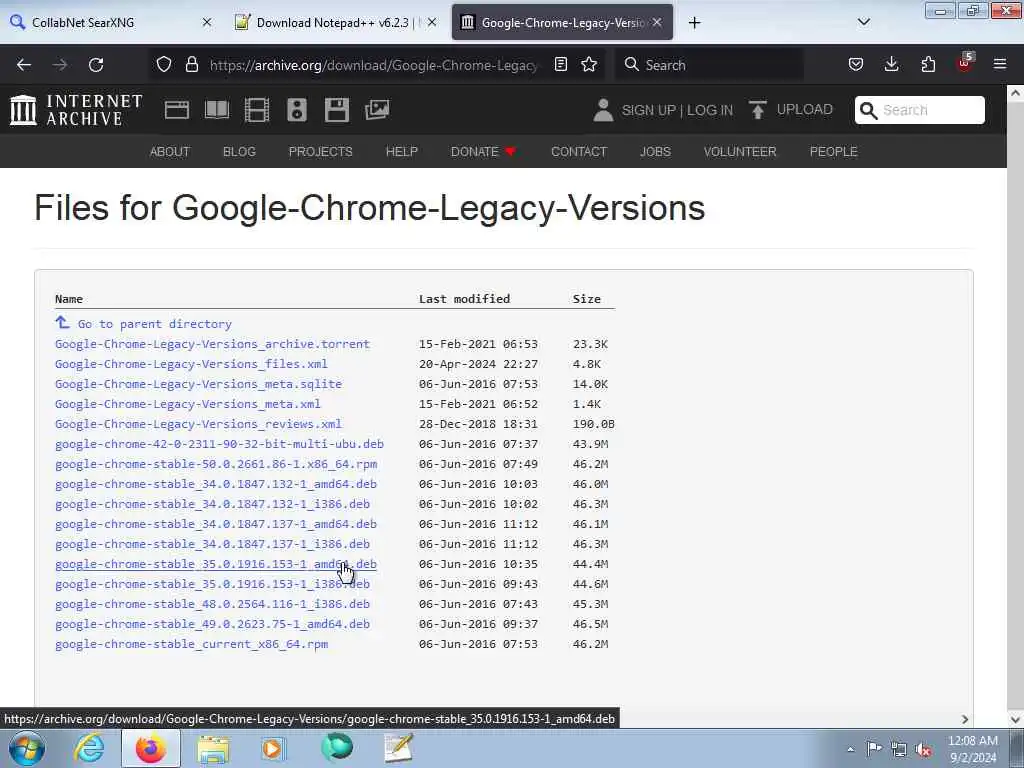Toggle reader view icon in address bar
This screenshot has width=1024, height=768.
tap(560, 64)
